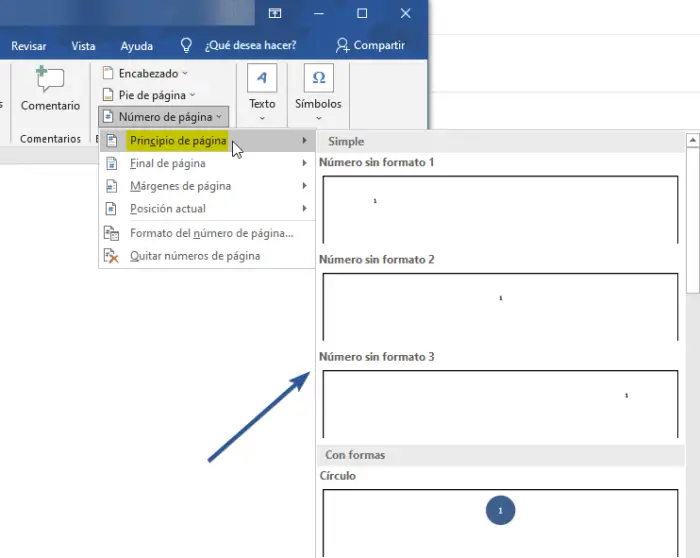The image size is (700, 558).
Task: Click the Número sin formato 1 label
Action: pos(376,162)
